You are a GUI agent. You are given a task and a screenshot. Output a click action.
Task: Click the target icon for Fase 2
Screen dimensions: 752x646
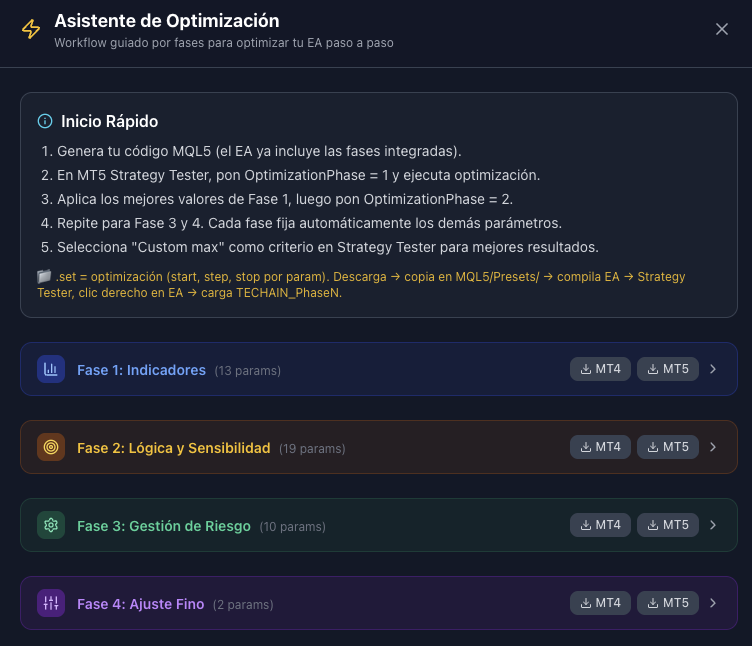pos(51,447)
